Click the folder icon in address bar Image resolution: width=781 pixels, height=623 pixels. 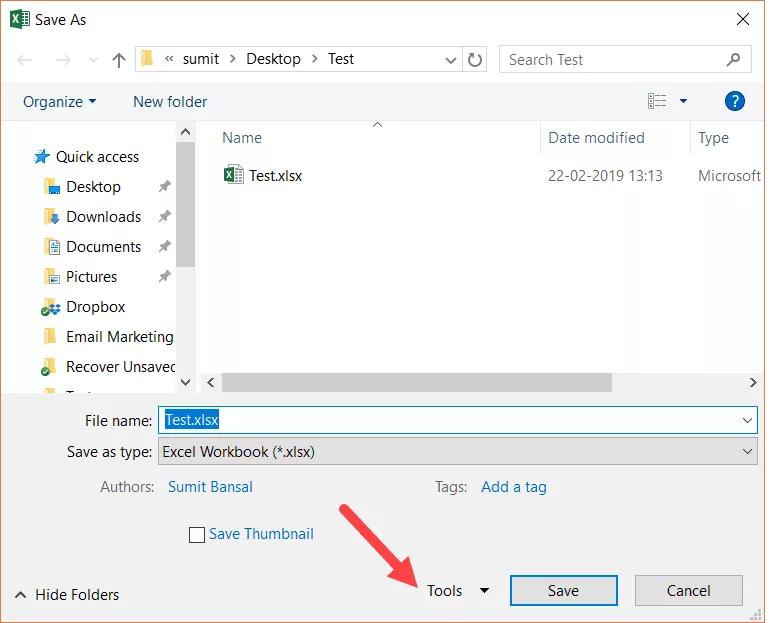pos(147,59)
